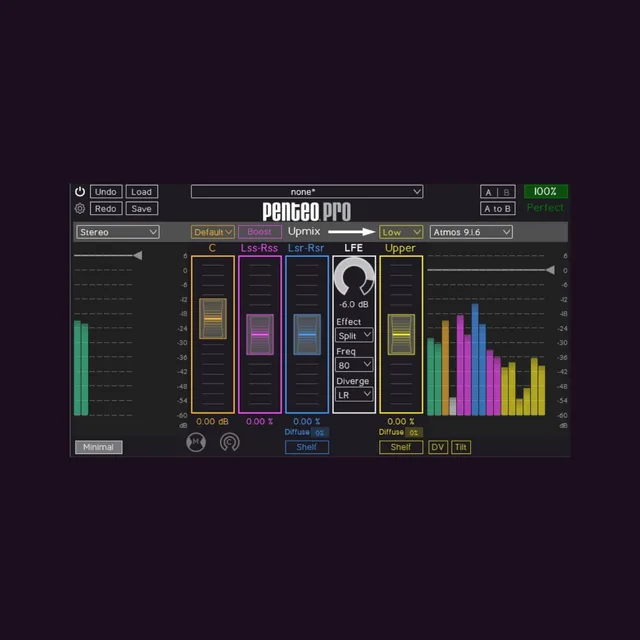Toggle the yellow Upper Shelf button

coord(401,447)
